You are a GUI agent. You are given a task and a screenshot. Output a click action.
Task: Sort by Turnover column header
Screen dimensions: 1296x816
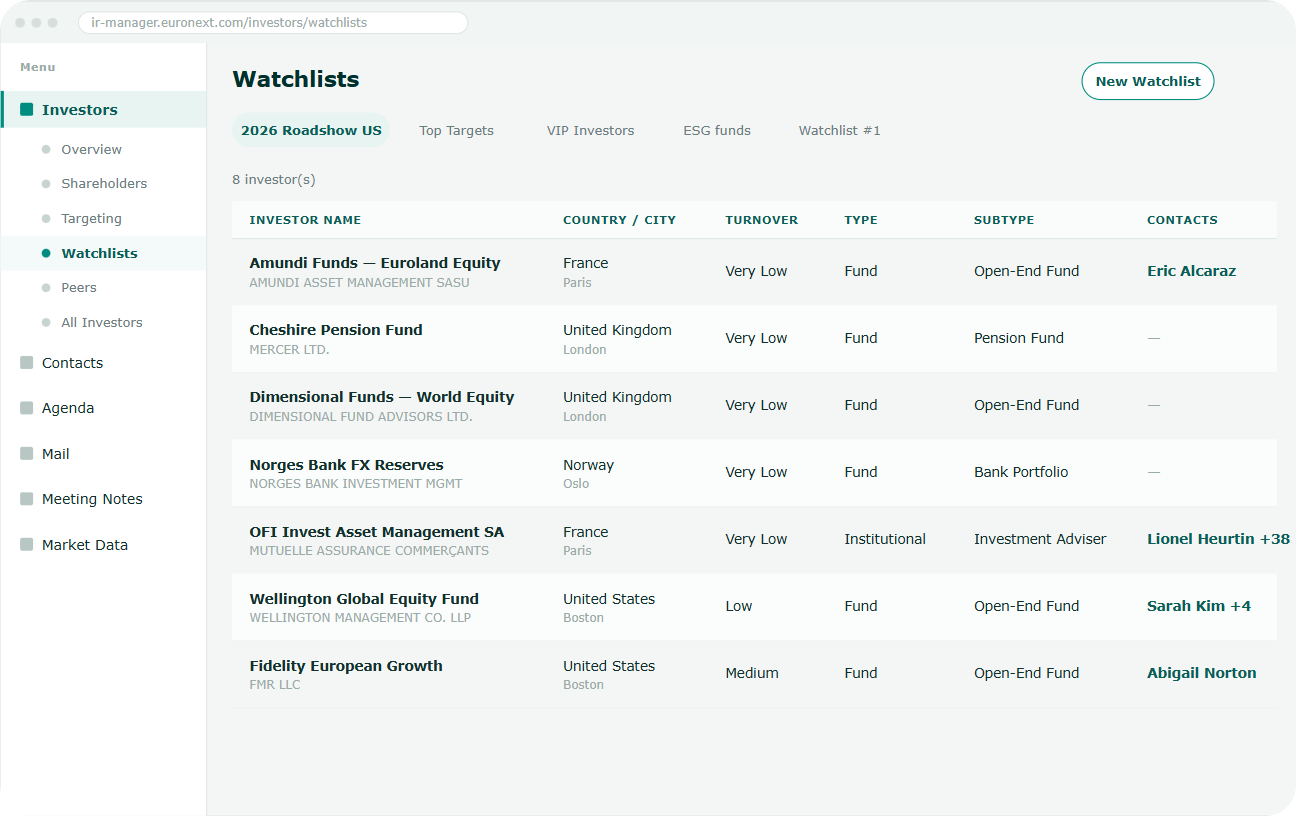[762, 220]
